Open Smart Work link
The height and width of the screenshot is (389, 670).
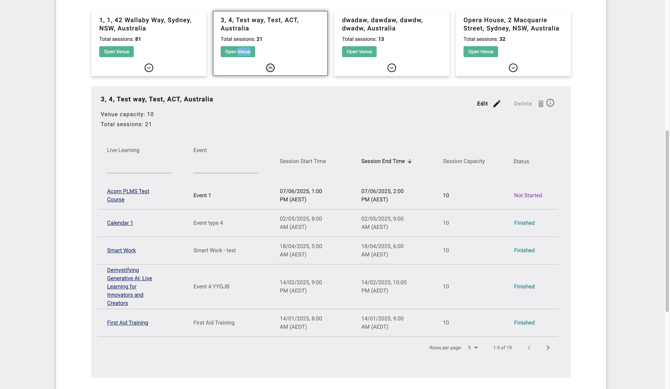(121, 250)
